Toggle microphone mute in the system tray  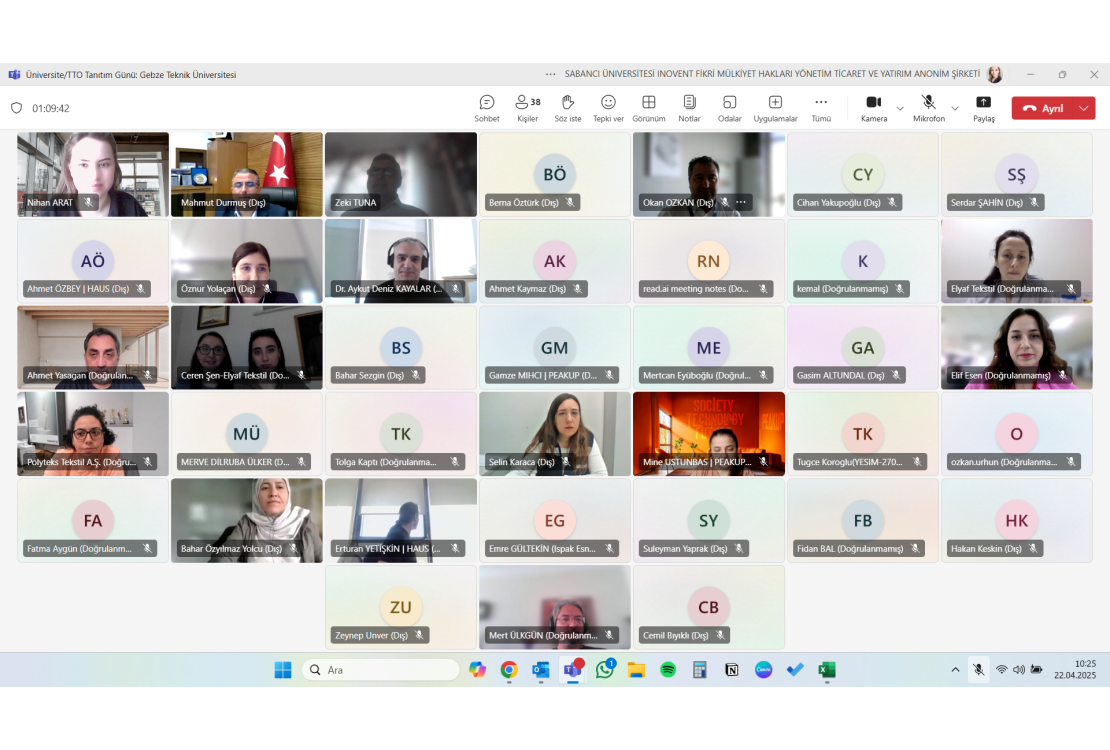click(979, 670)
